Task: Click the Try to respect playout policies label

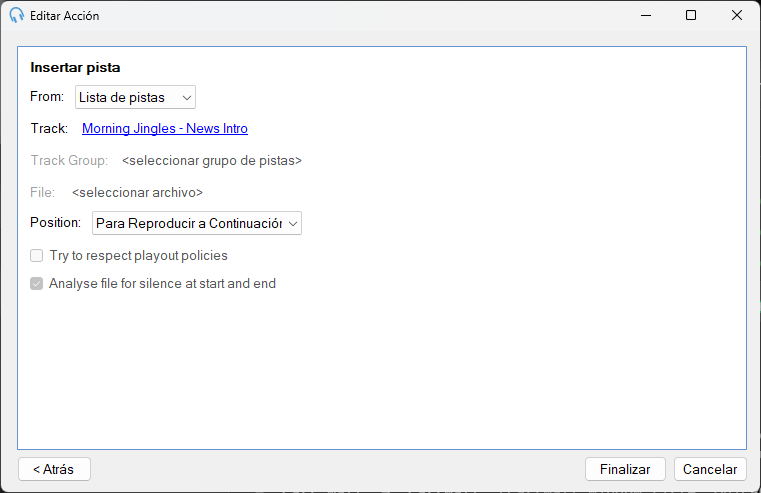Action: (x=138, y=256)
